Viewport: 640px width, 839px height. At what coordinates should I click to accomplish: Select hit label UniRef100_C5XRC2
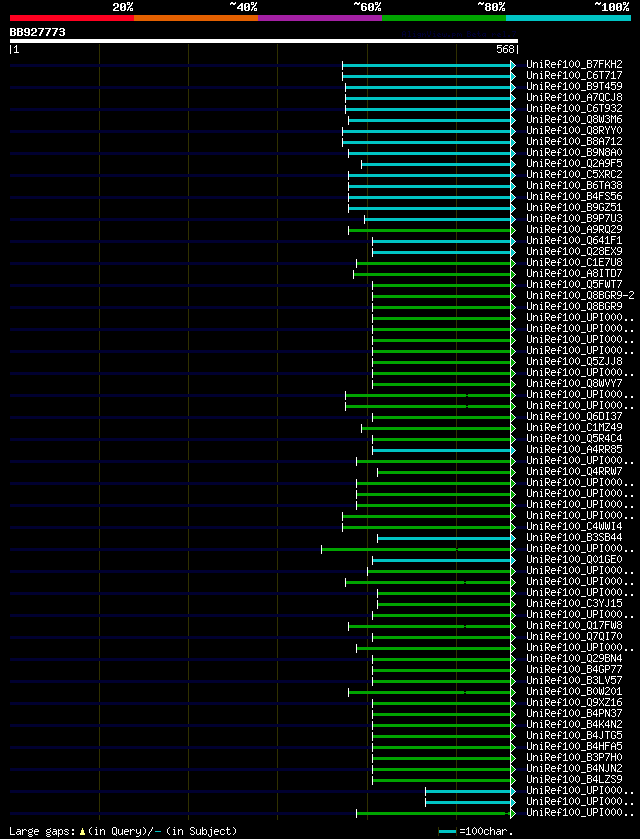[x=574, y=174]
